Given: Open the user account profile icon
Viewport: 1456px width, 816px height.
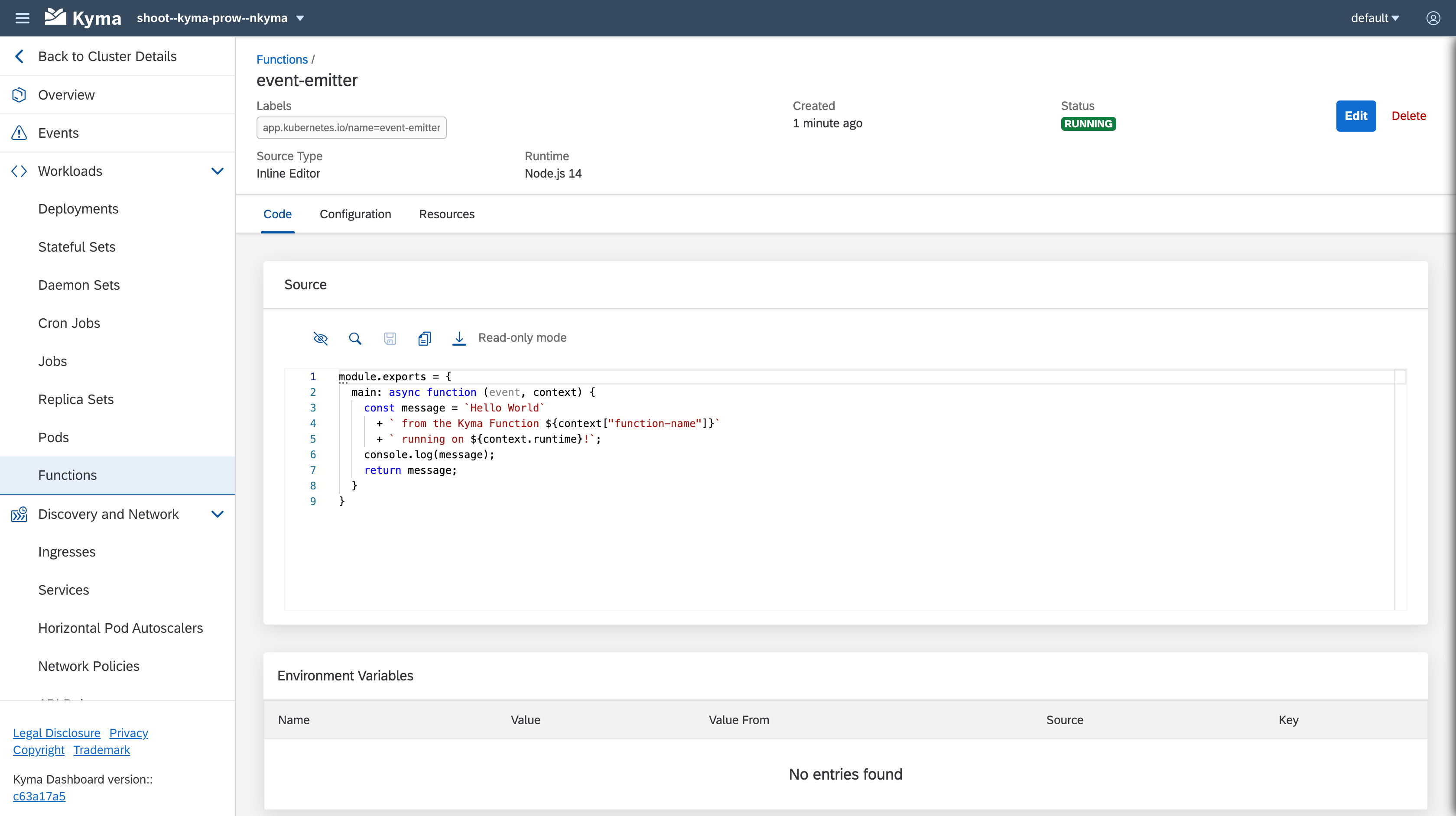Looking at the screenshot, I should pos(1433,17).
